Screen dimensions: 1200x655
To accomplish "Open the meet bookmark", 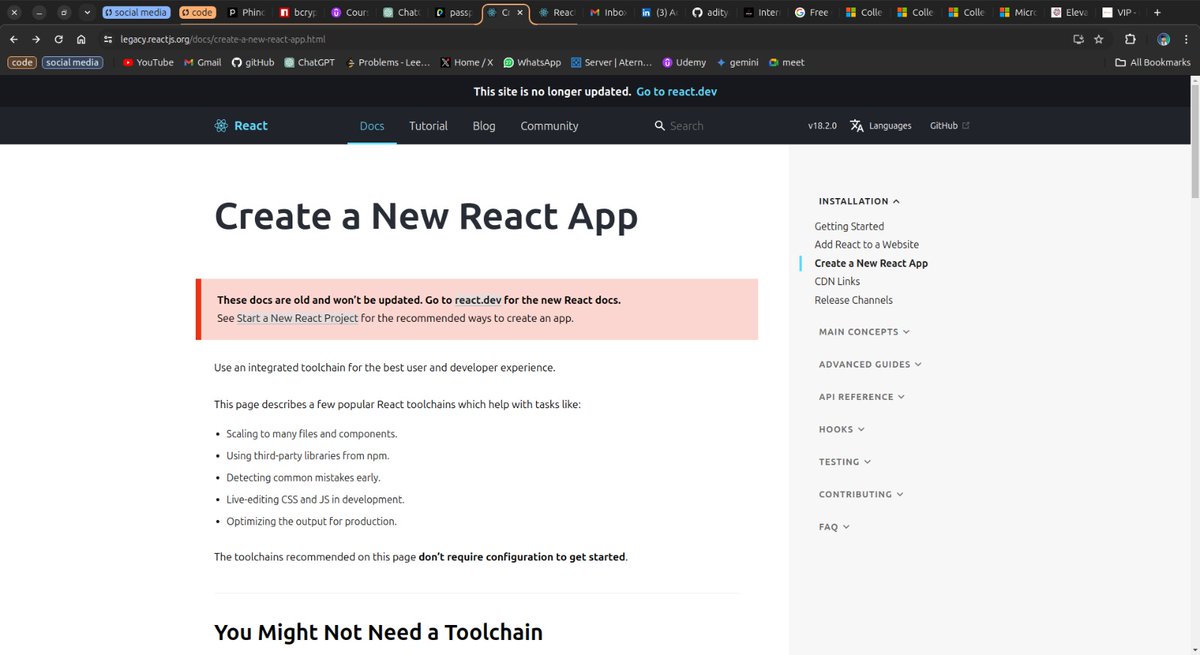I will (787, 62).
